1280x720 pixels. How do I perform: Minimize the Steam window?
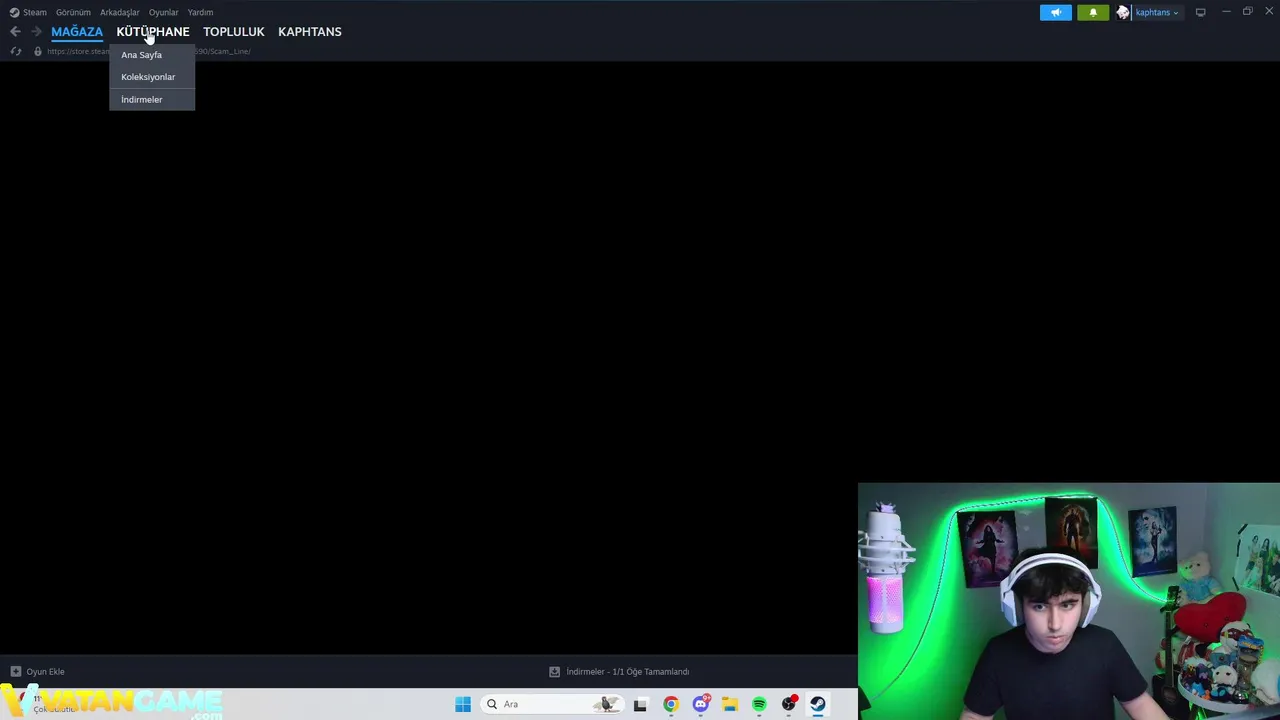click(x=1226, y=12)
